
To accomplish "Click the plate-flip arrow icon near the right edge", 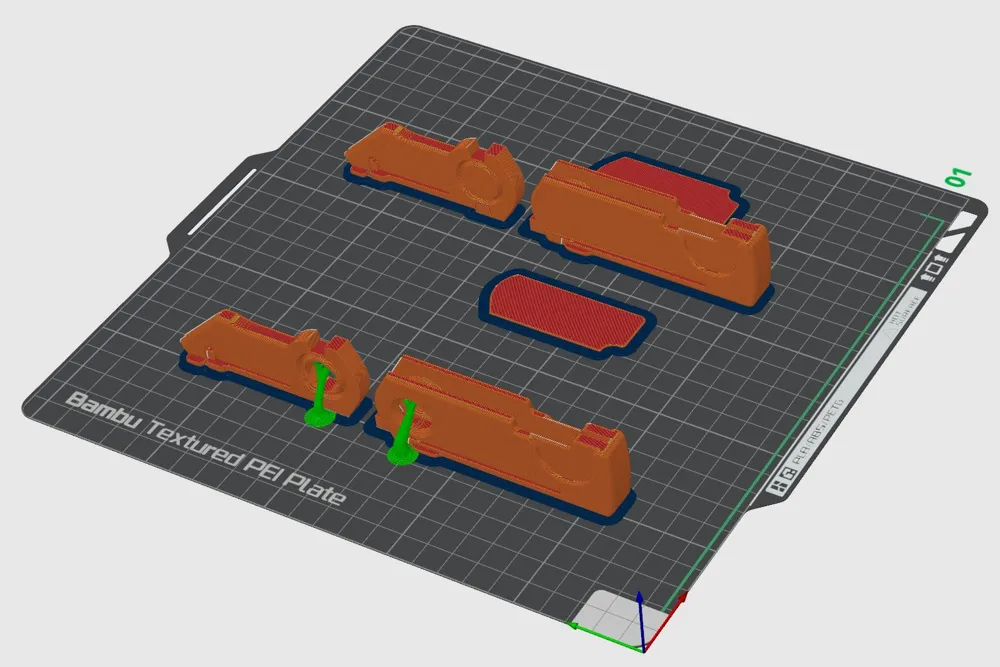I will pyautogui.click(x=932, y=266).
